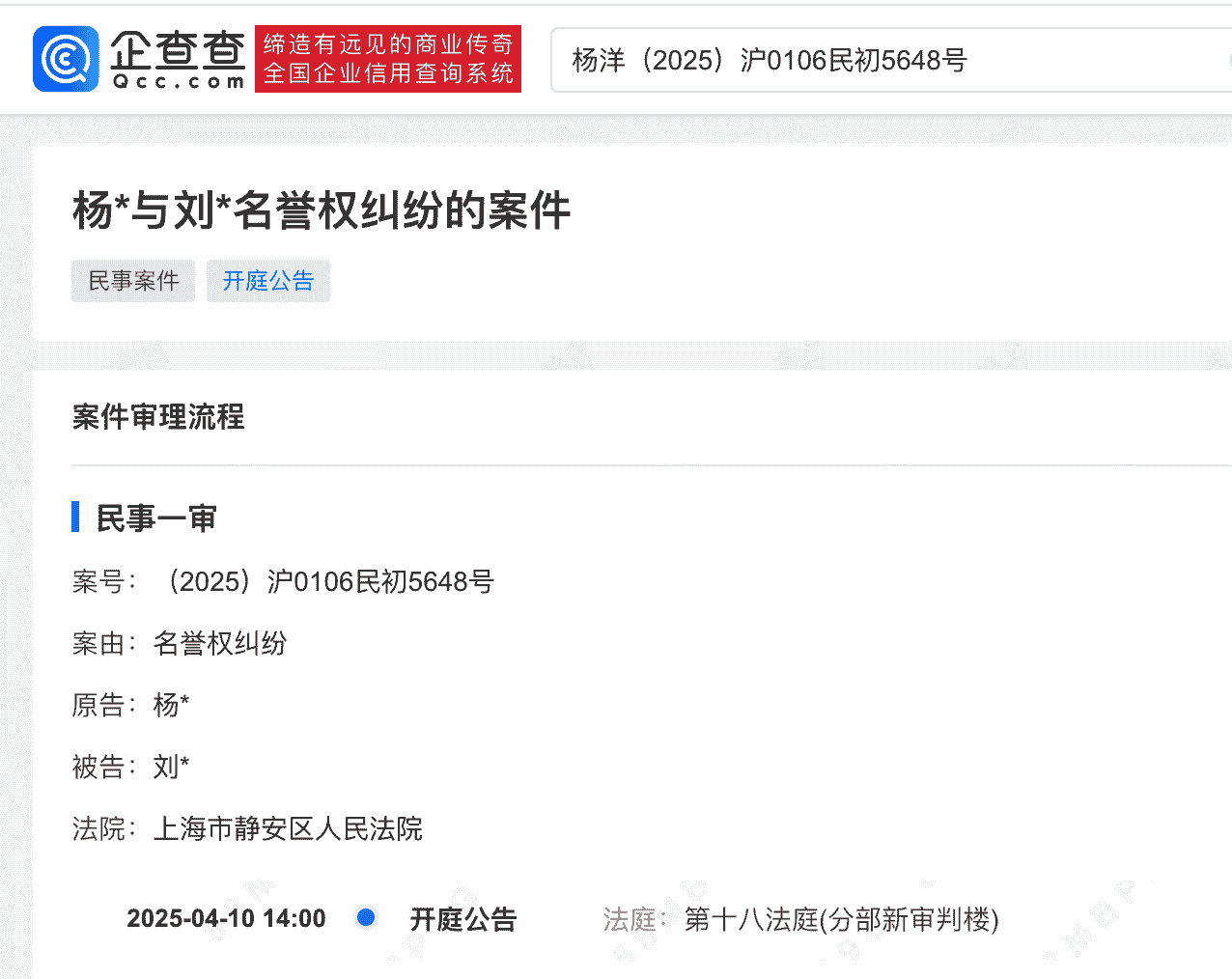Select the 开庭公告 blue tag
The image size is (1232, 979).
point(267,281)
